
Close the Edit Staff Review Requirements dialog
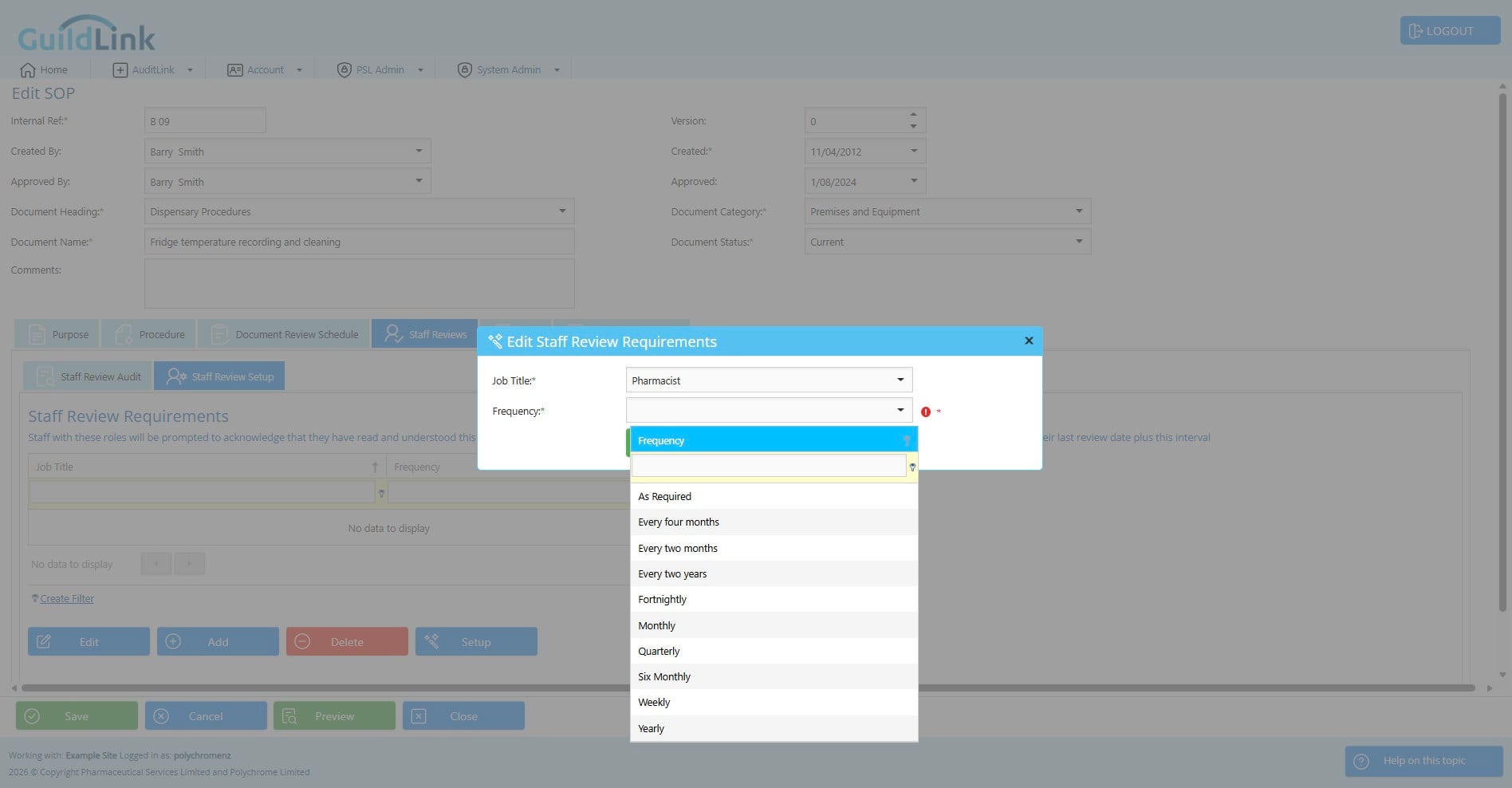[x=1029, y=341]
